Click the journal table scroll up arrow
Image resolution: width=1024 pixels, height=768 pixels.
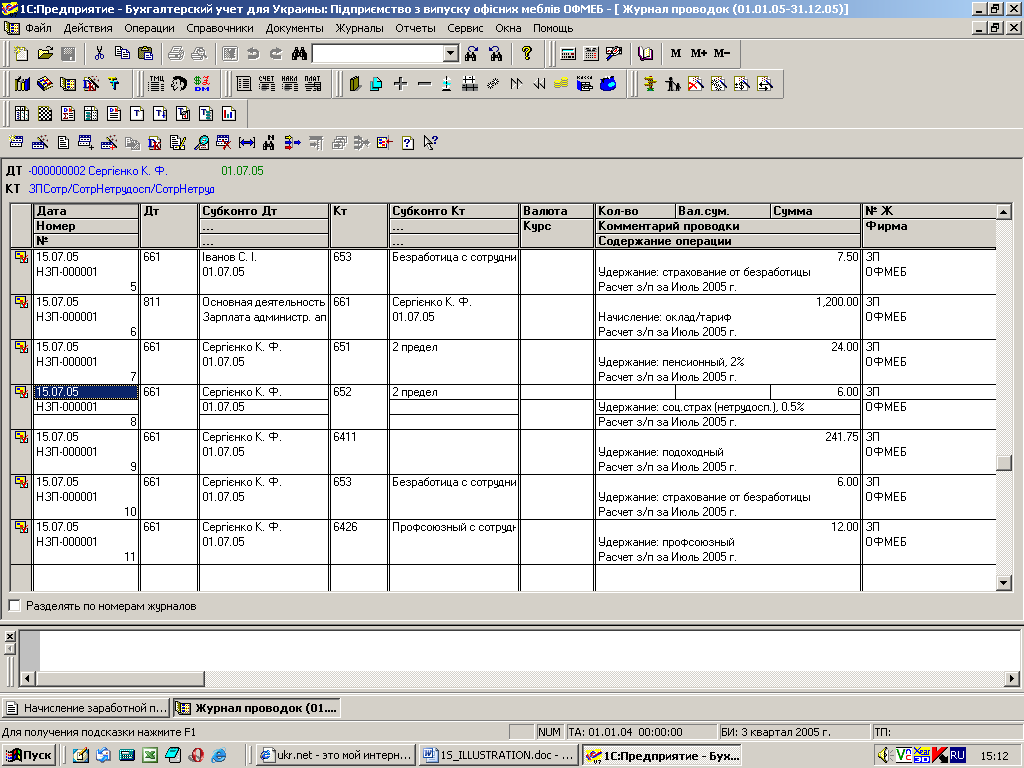click(x=1004, y=212)
